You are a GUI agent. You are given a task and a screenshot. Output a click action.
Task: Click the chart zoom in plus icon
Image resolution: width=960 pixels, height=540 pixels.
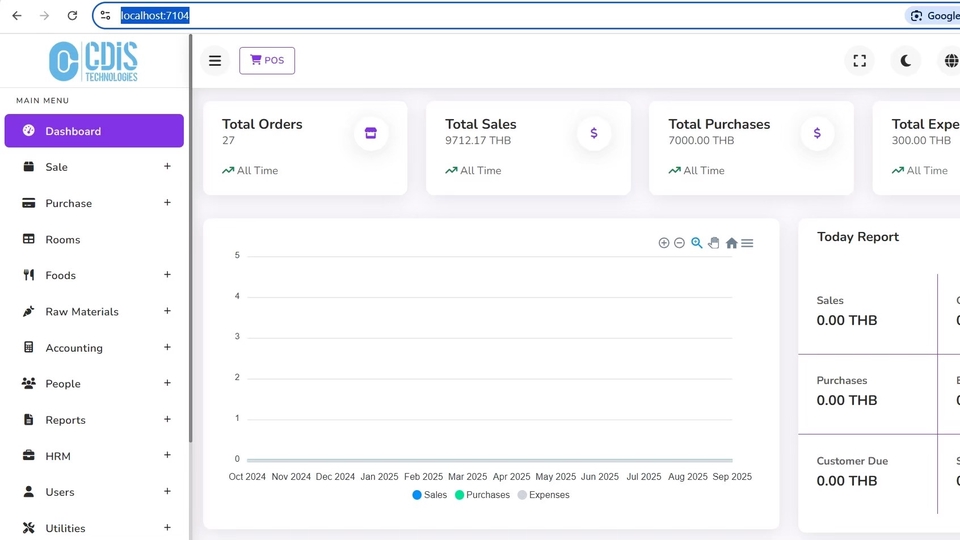pos(663,243)
